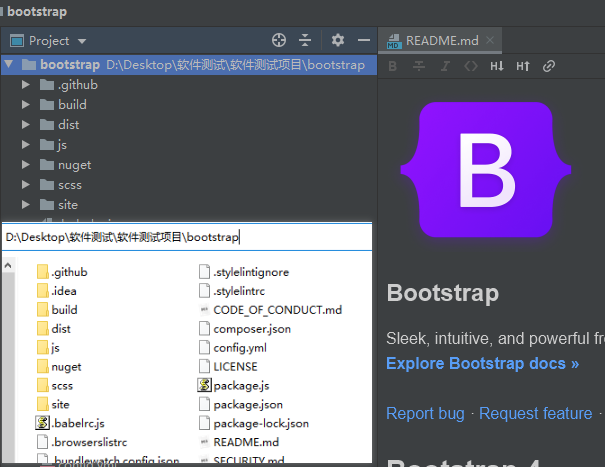Click the increase header level icon
The width and height of the screenshot is (605, 467).
coord(523,66)
